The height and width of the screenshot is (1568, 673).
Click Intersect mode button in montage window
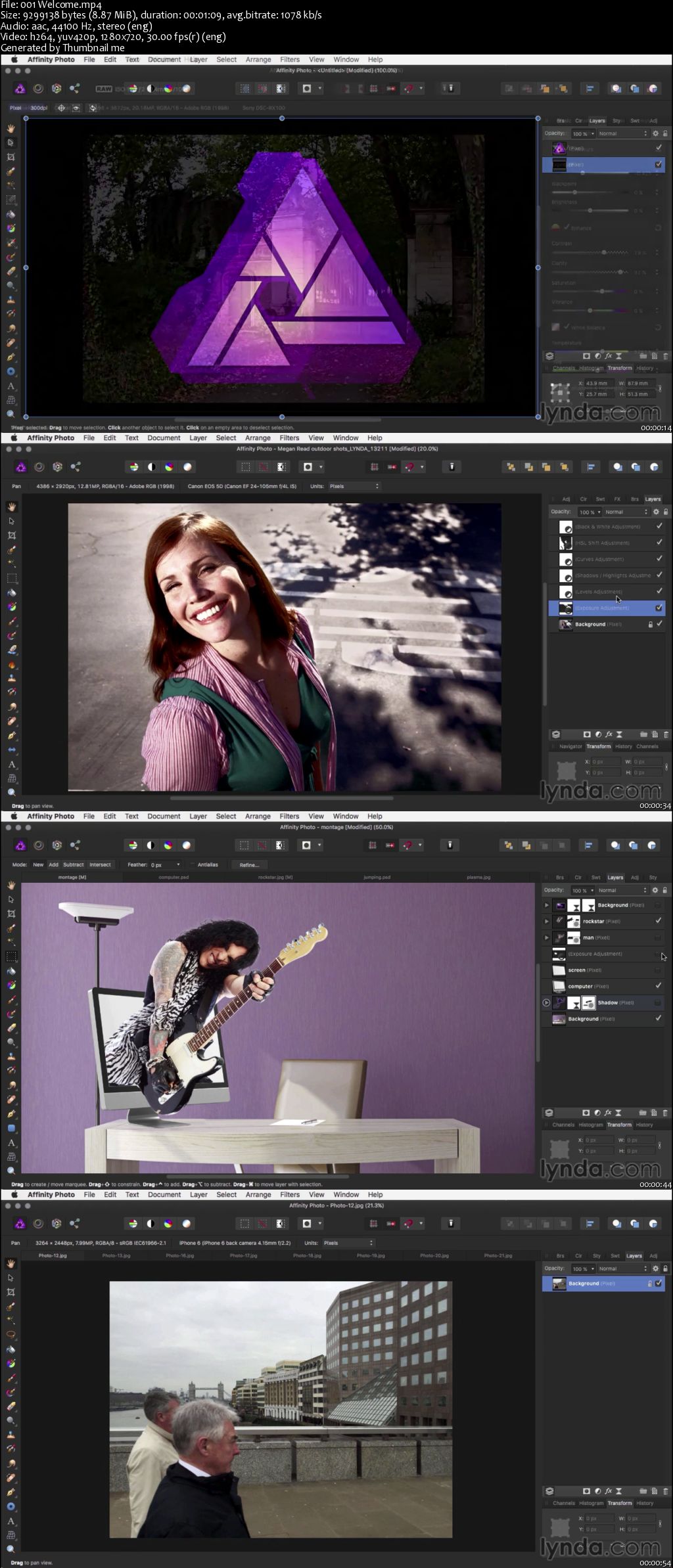[100, 864]
